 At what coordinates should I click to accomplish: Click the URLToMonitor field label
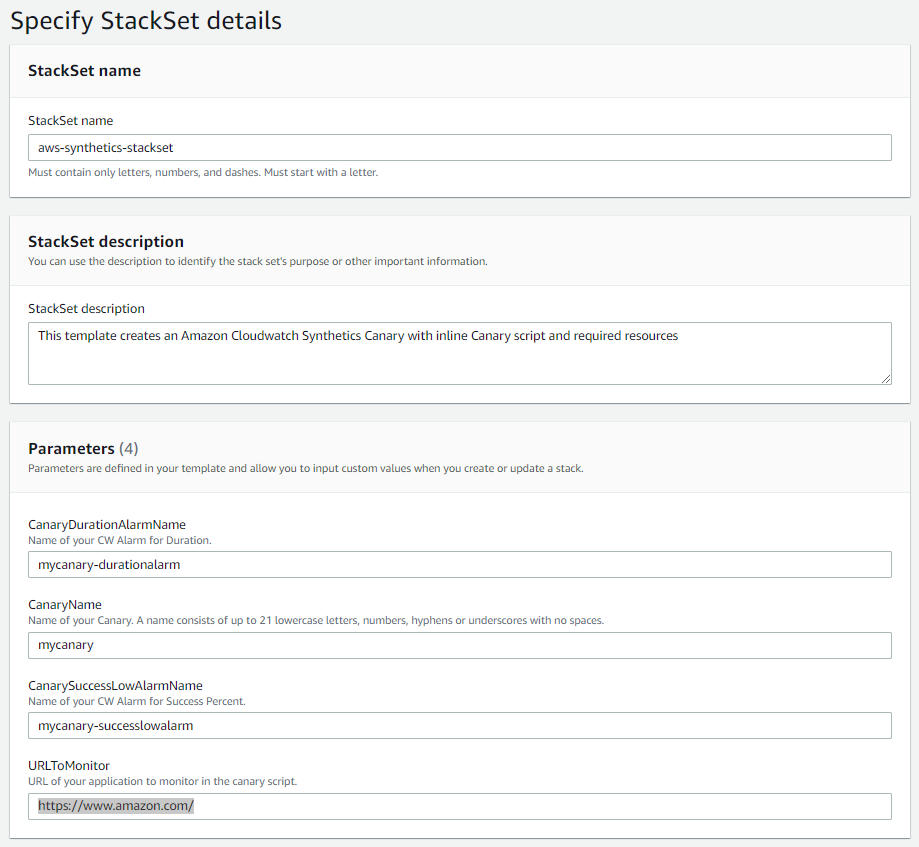[x=70, y=765]
